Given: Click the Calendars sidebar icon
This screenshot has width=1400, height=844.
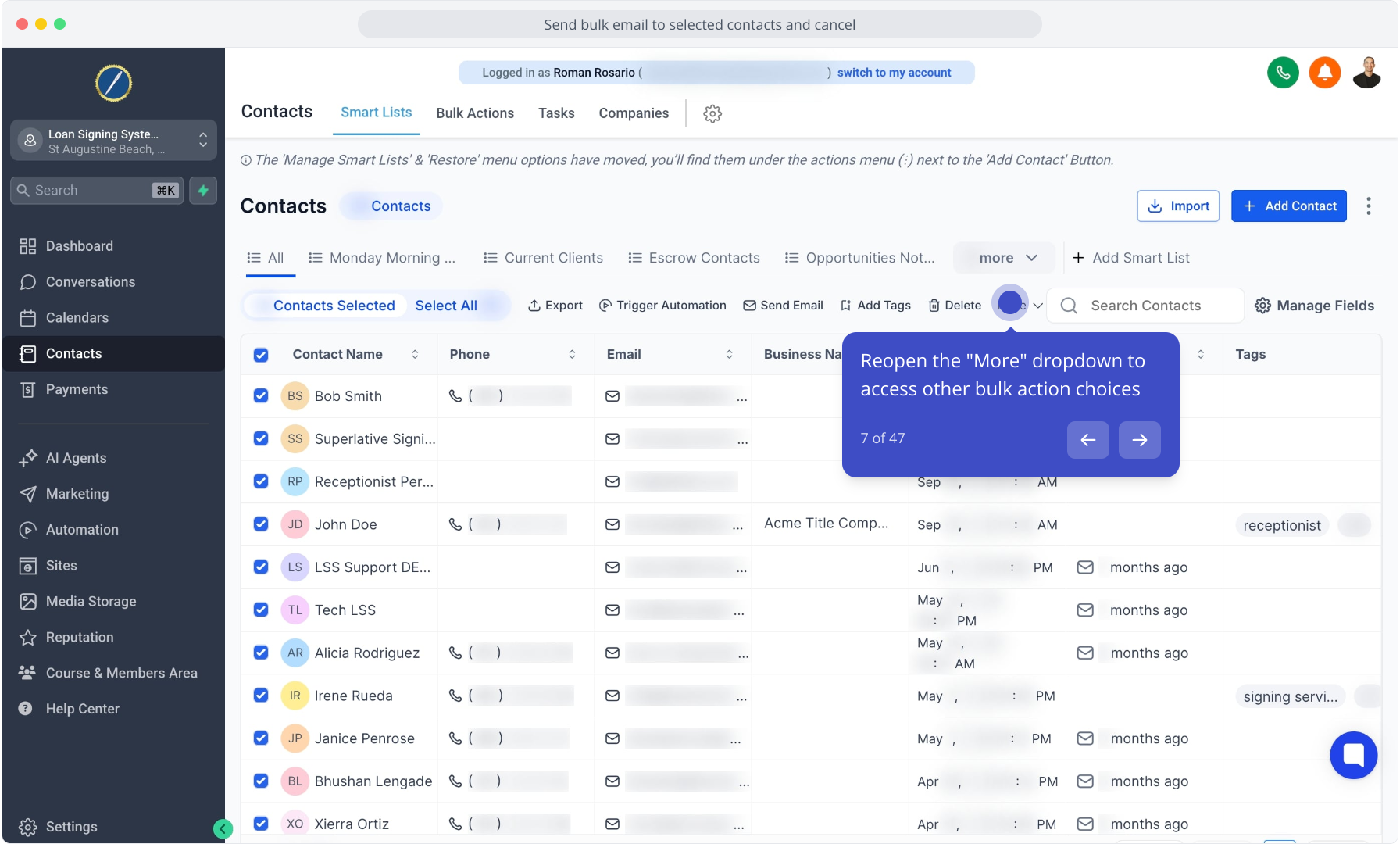Looking at the screenshot, I should tap(28, 318).
